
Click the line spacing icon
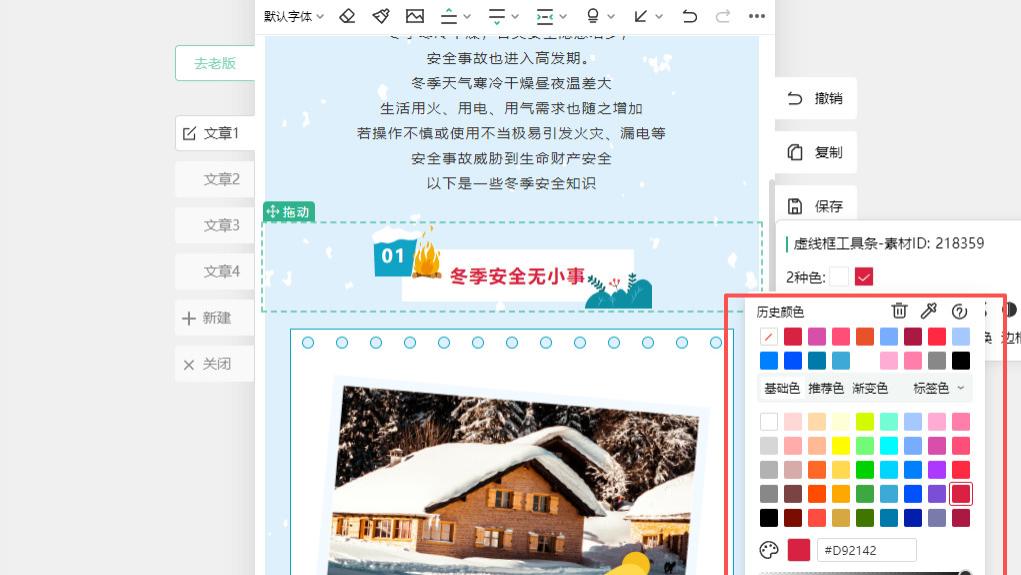(545, 16)
